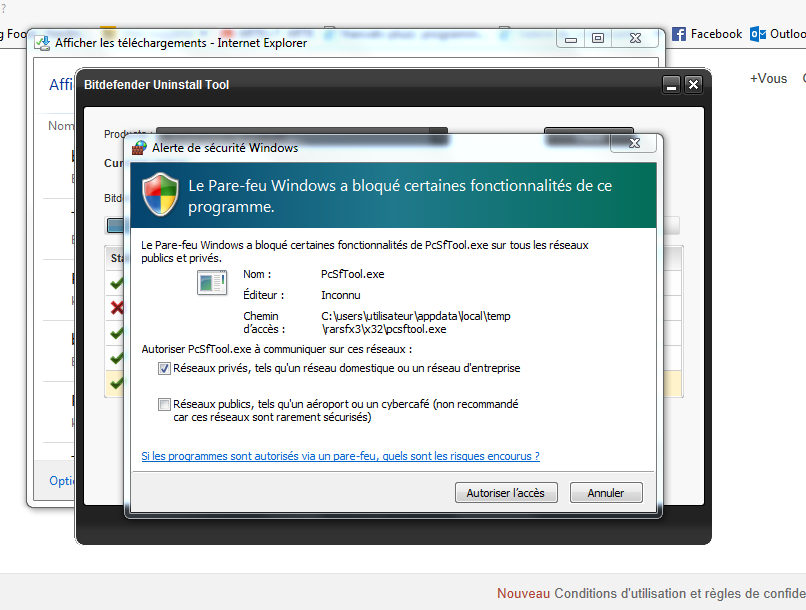806x610 pixels.
Task: Select the PcSfTool.exe name text
Action: point(353,274)
